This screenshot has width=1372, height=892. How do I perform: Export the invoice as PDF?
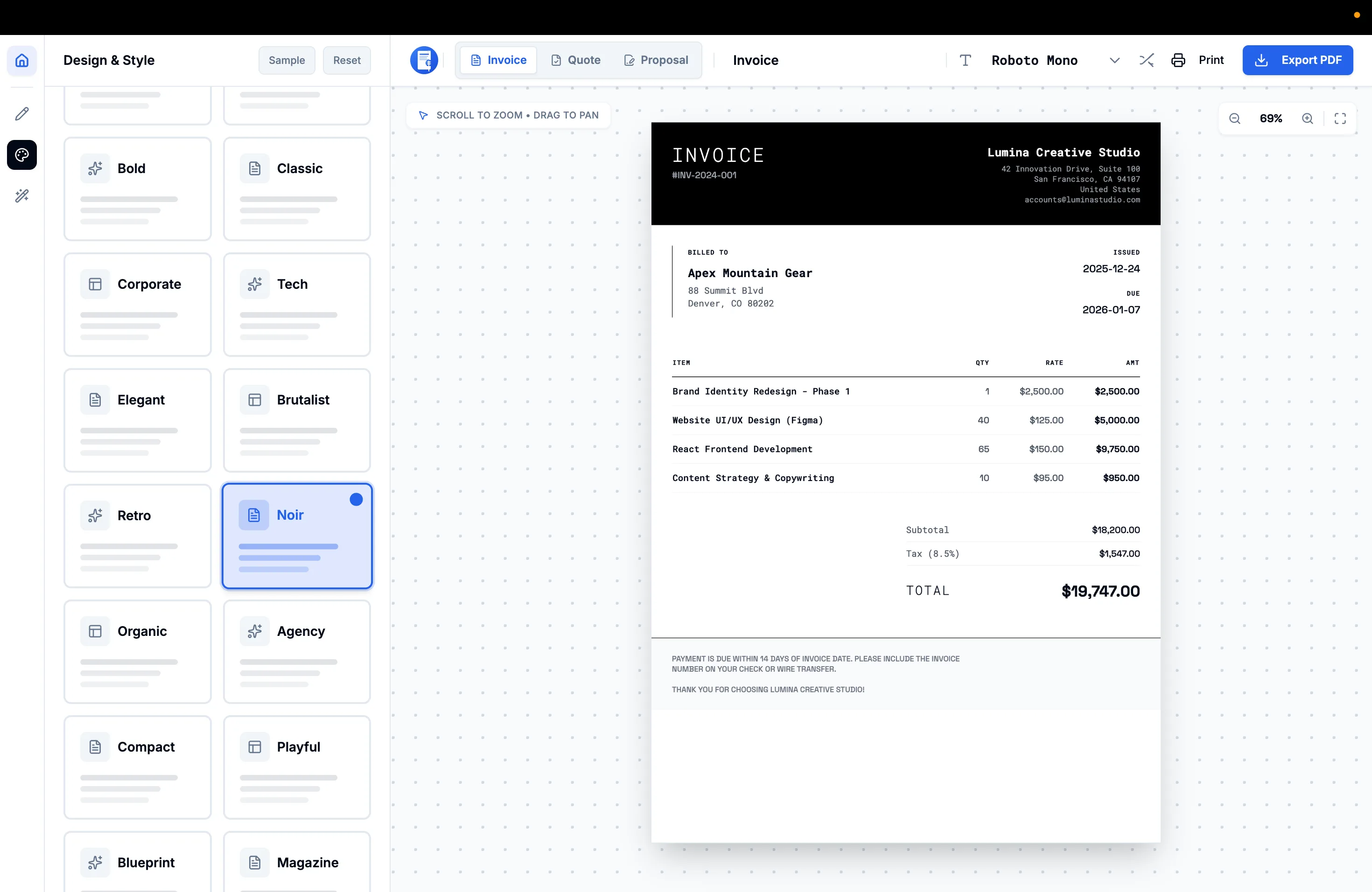pyautogui.click(x=1298, y=60)
